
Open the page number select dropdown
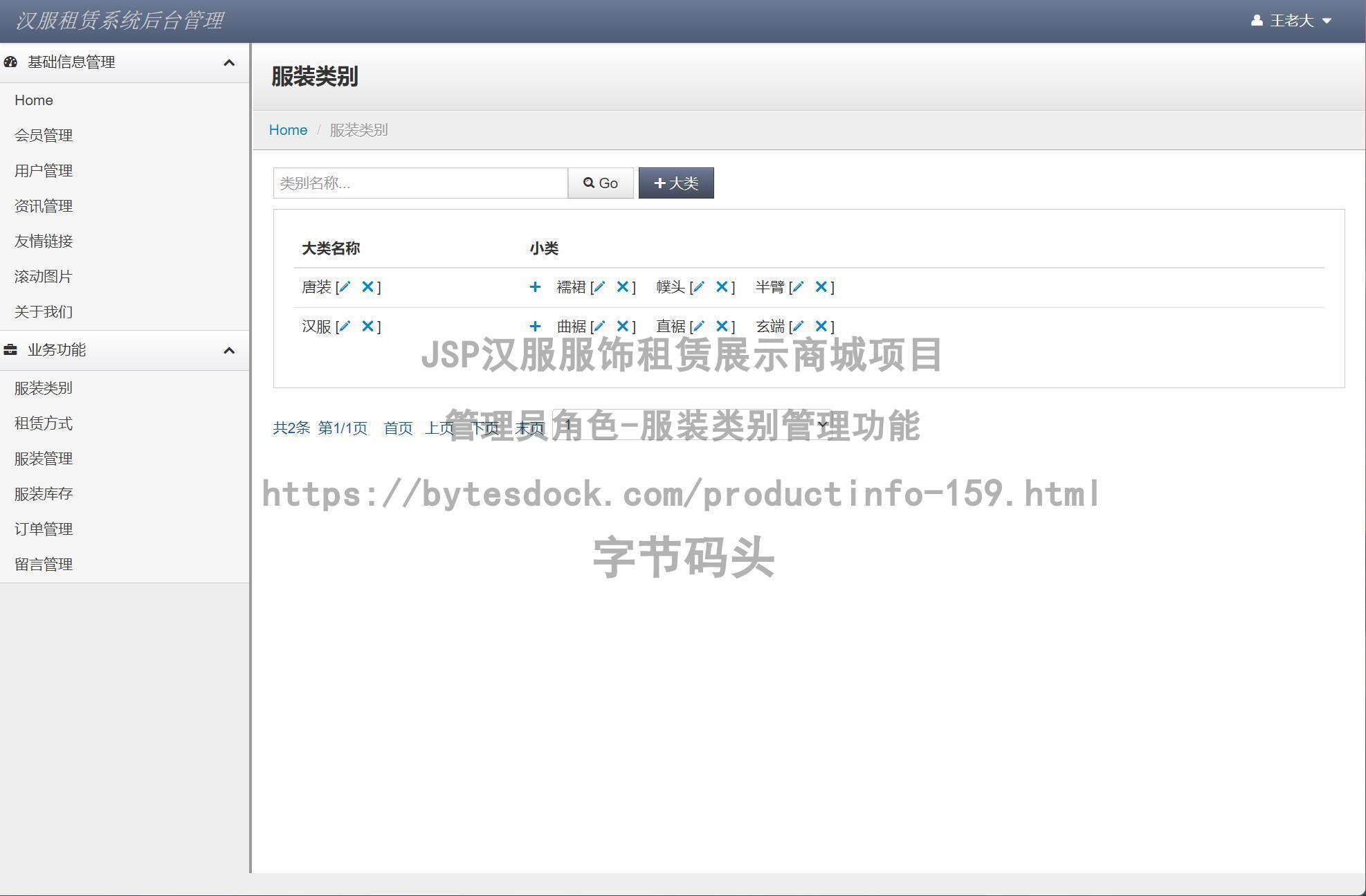point(692,424)
